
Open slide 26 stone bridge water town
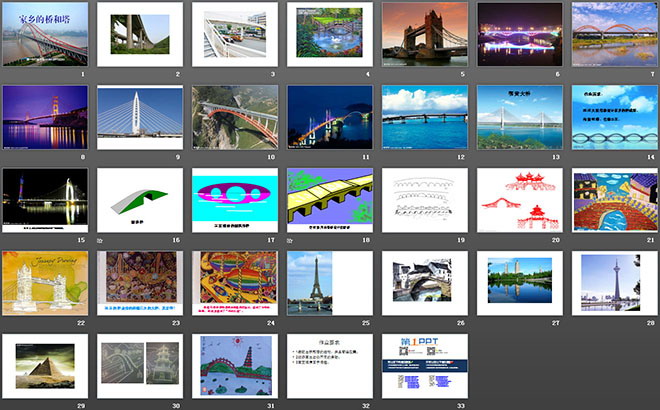pos(423,283)
